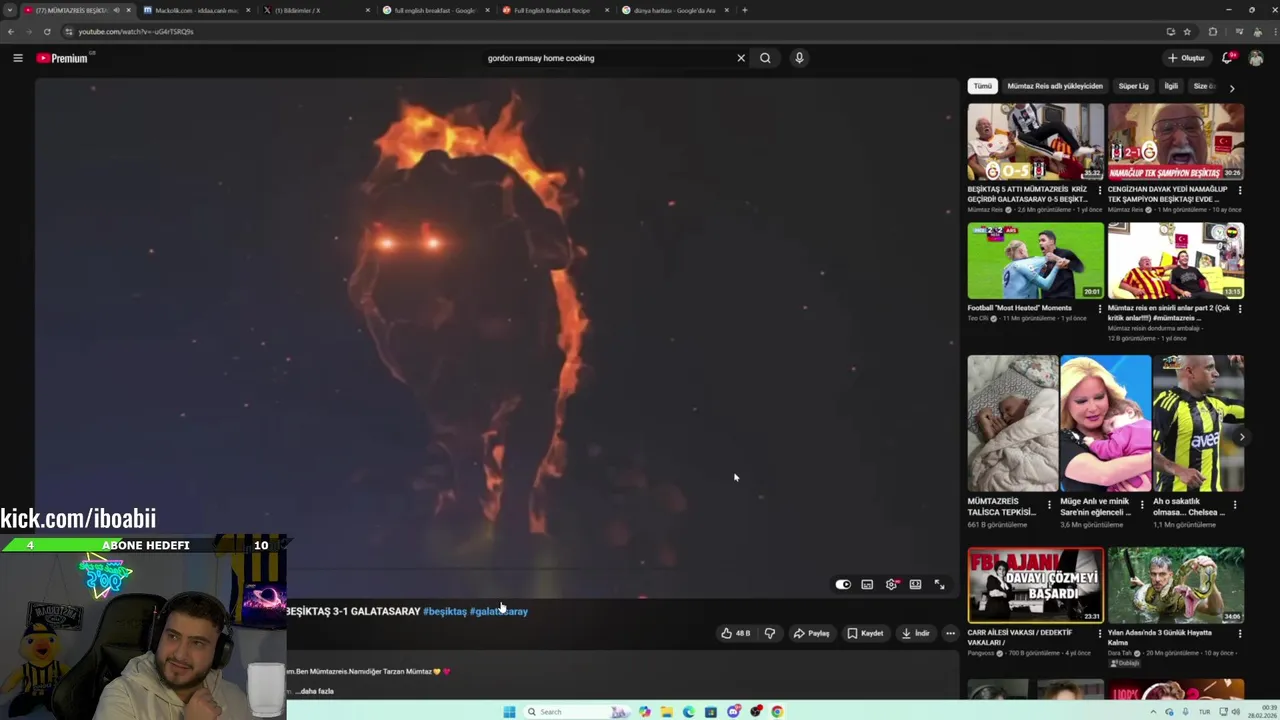
Task: Start voice search with the microphone
Action: (x=799, y=58)
